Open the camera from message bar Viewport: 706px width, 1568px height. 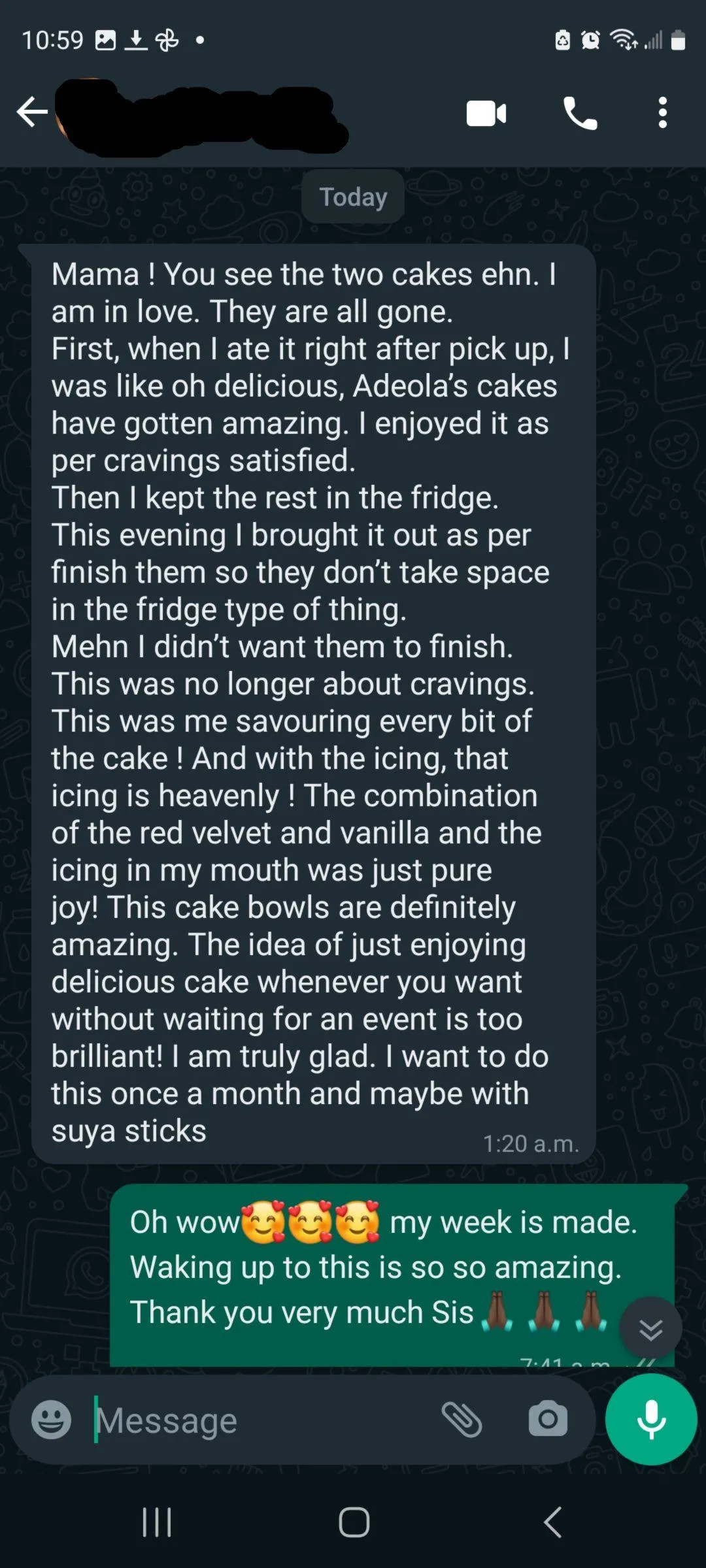[x=548, y=1418]
